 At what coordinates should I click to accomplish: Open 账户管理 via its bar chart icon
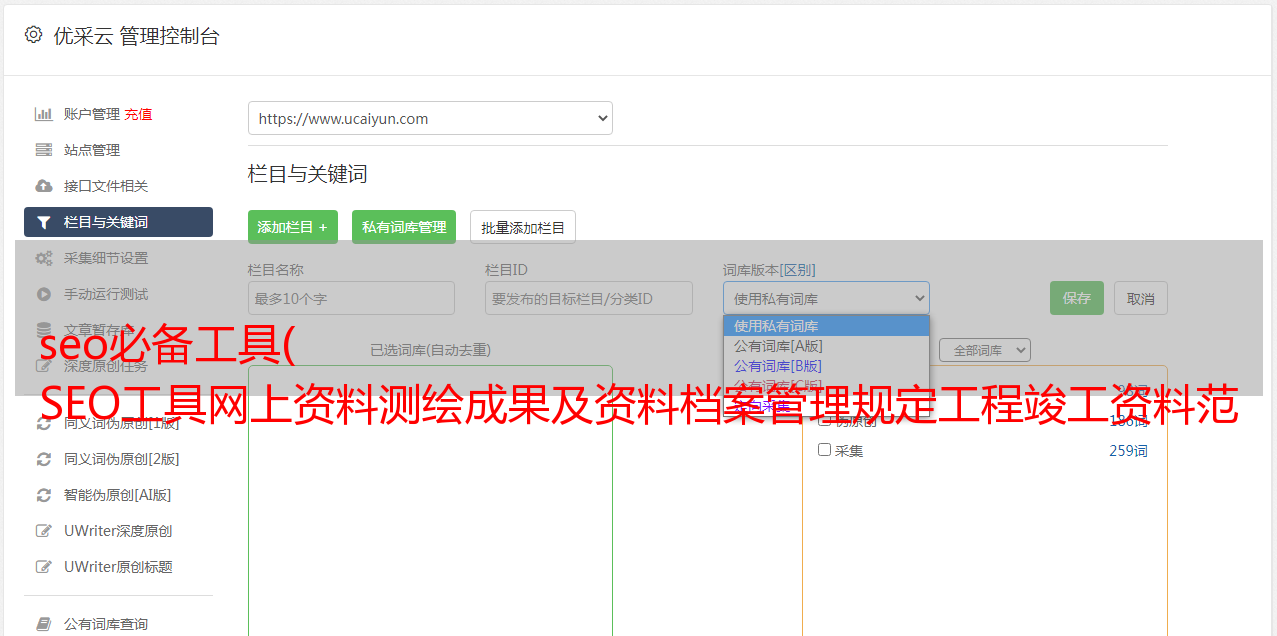(x=44, y=114)
